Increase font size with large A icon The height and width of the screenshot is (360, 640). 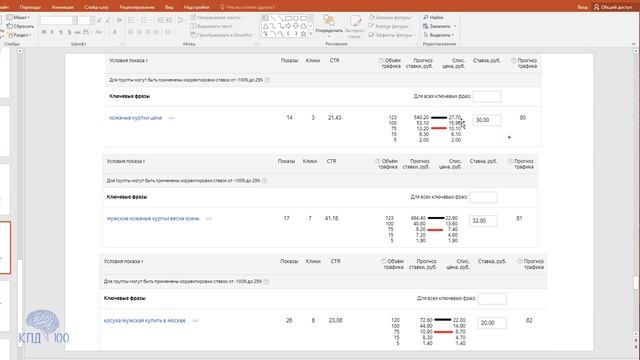click(x=99, y=20)
